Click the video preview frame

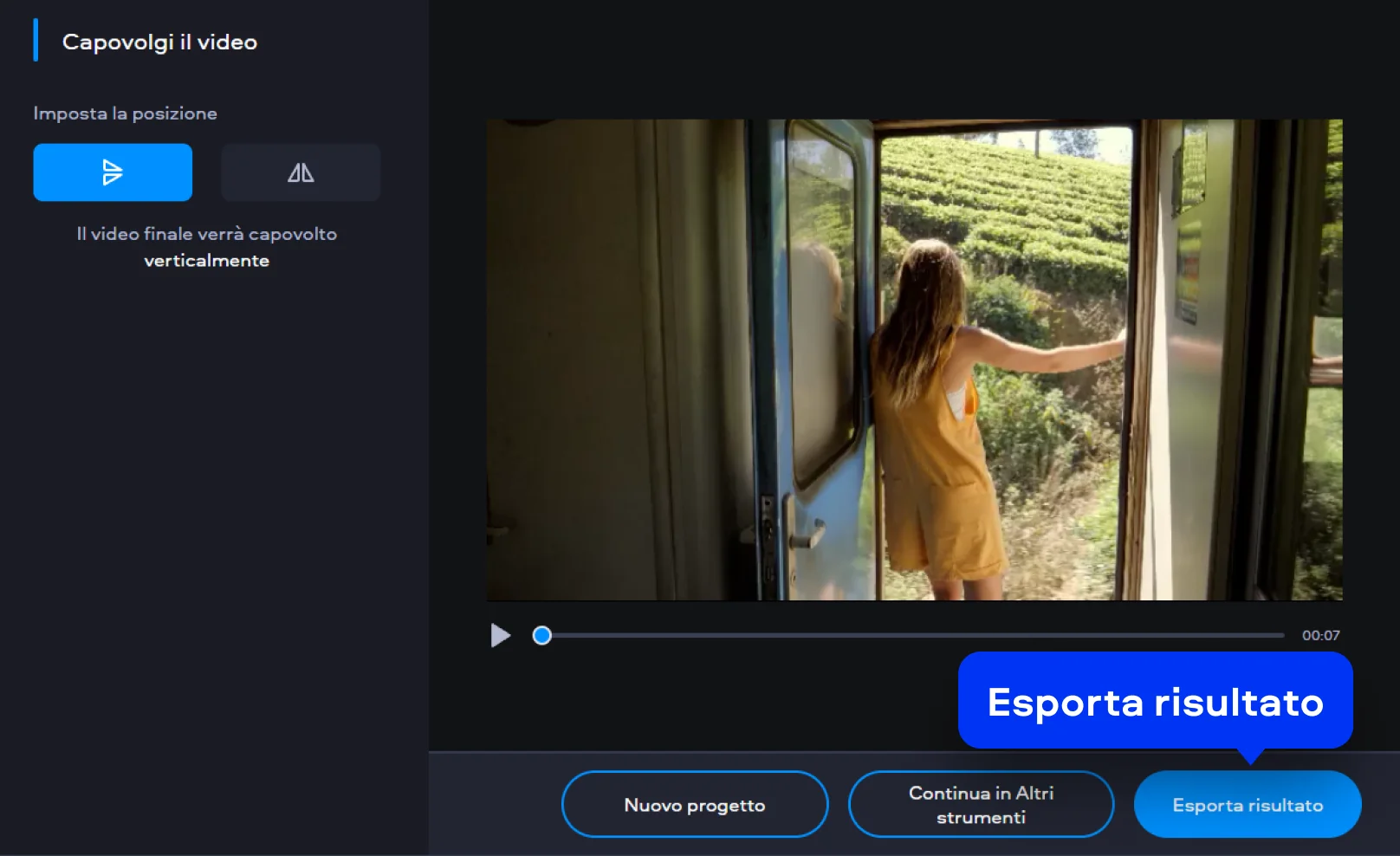tap(915, 360)
